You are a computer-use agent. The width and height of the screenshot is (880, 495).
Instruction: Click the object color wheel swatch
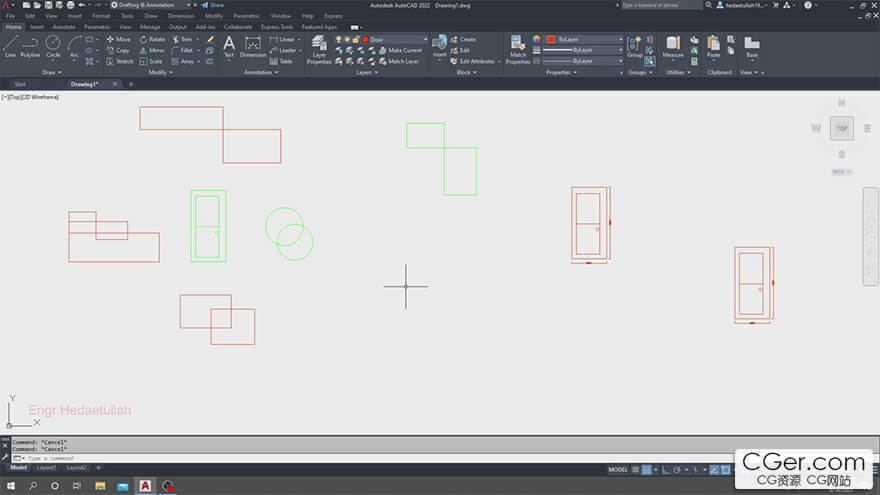pos(537,39)
